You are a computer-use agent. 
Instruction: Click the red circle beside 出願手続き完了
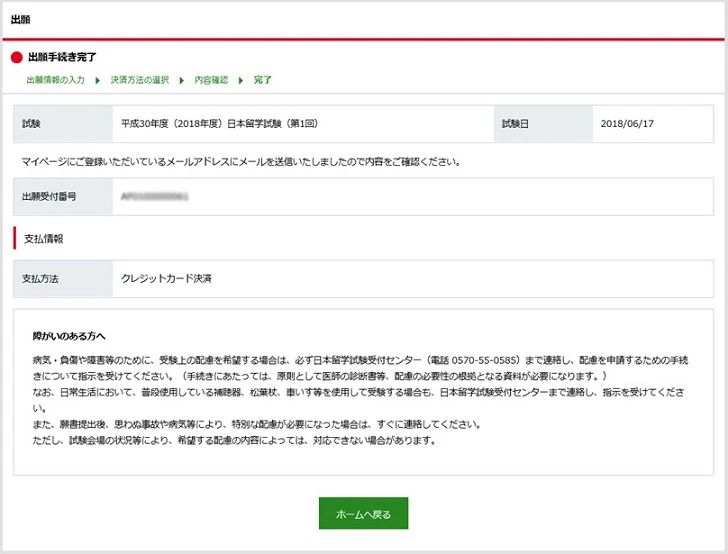click(17, 58)
